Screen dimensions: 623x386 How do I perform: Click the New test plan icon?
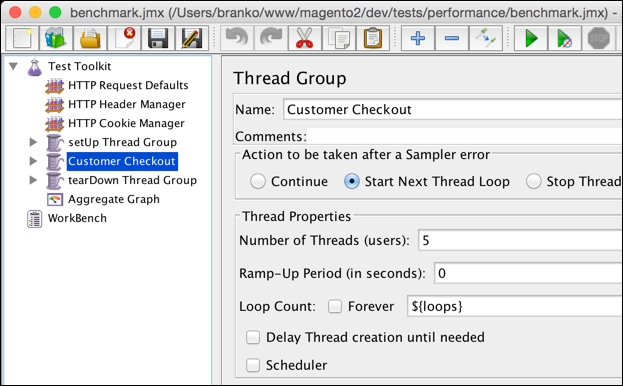click(22, 39)
